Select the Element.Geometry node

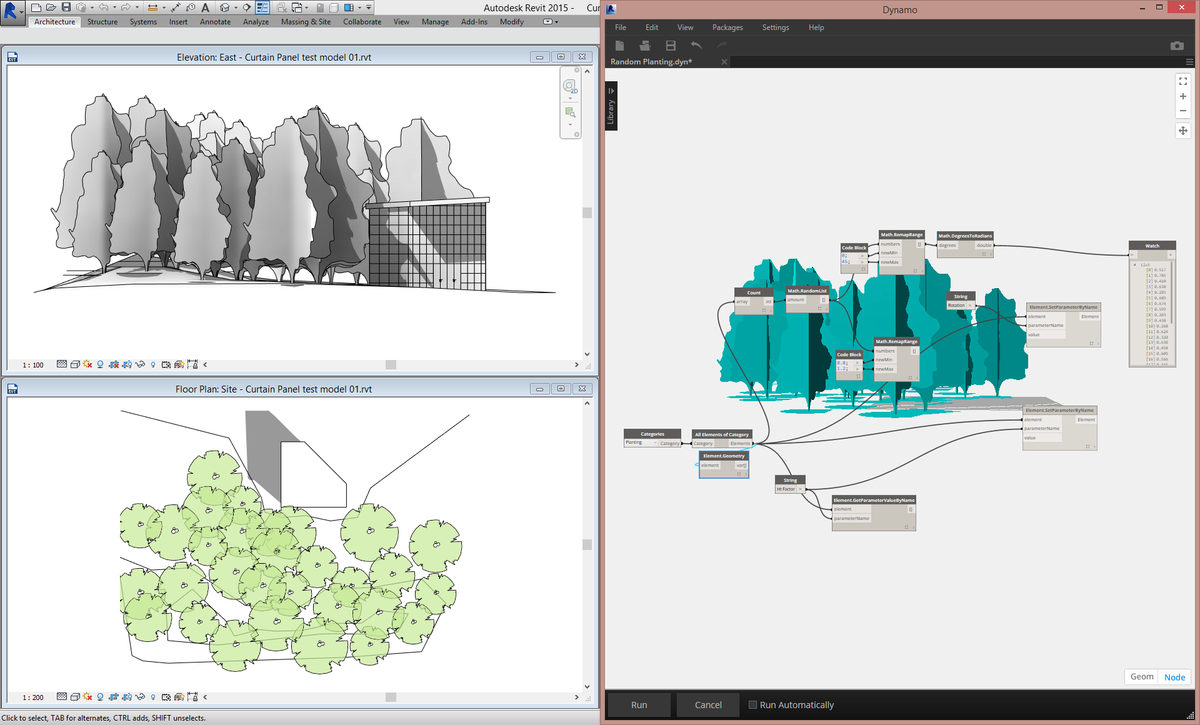[x=723, y=465]
